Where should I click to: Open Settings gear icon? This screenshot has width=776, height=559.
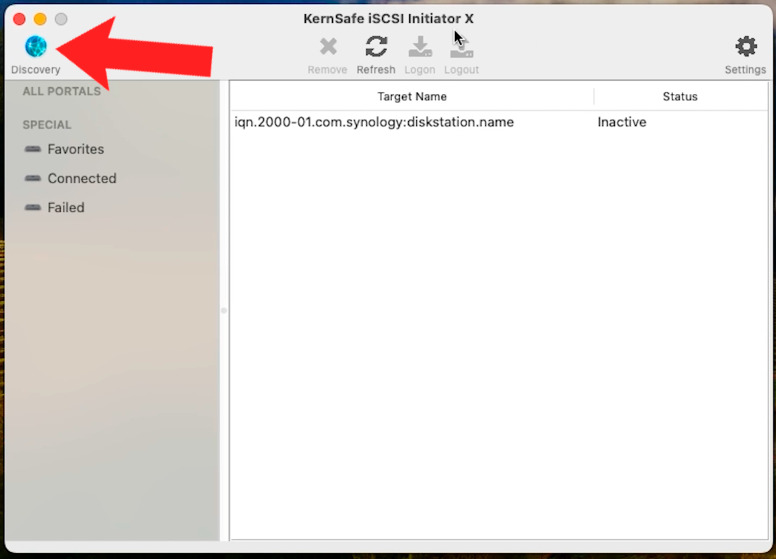pos(746,47)
